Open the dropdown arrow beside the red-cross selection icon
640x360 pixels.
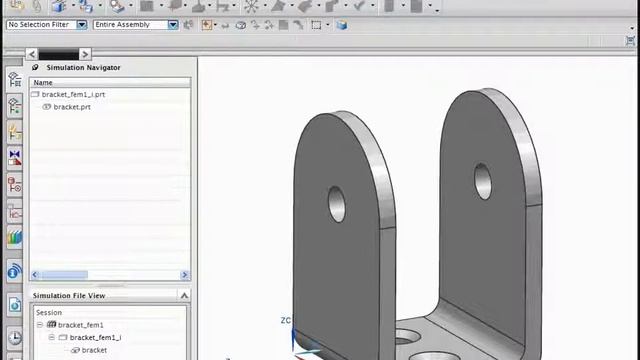click(x=215, y=25)
